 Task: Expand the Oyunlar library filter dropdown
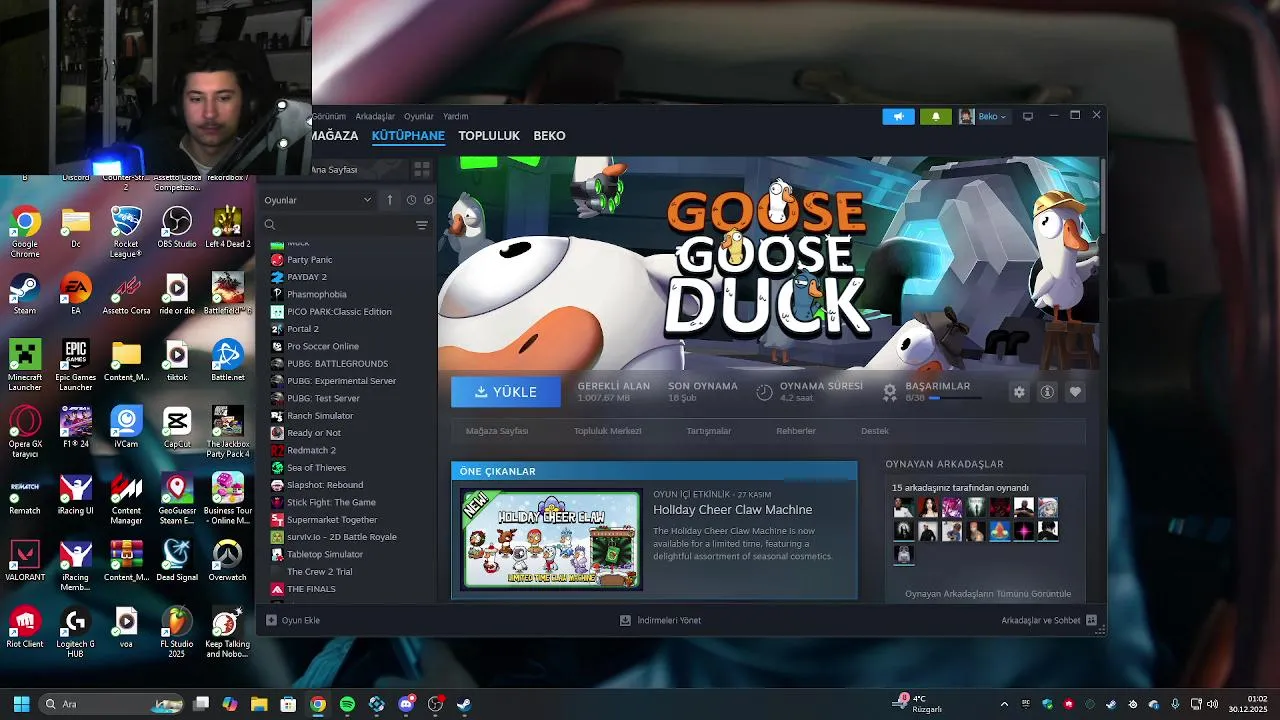pos(317,200)
